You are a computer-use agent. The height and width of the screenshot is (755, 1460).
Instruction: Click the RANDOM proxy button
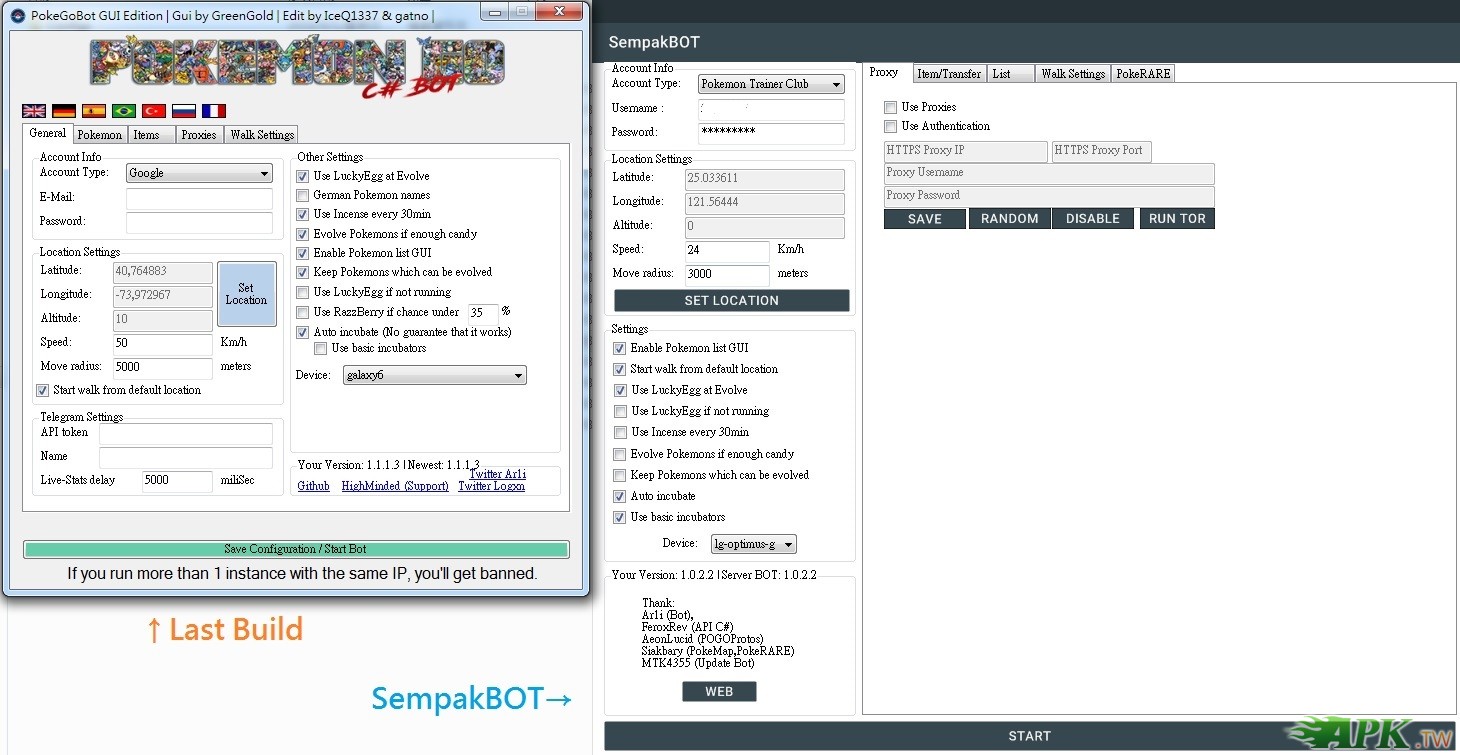click(1010, 219)
